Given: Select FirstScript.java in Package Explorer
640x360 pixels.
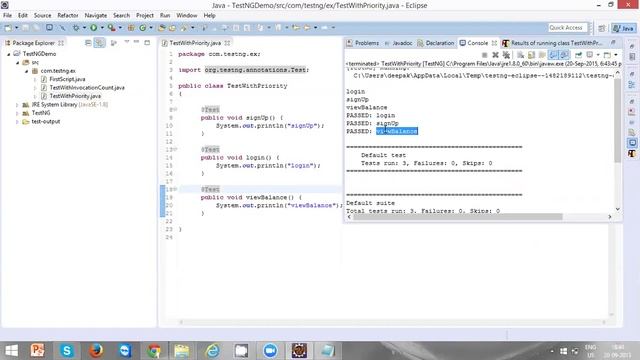Looking at the screenshot, I should coord(67,79).
